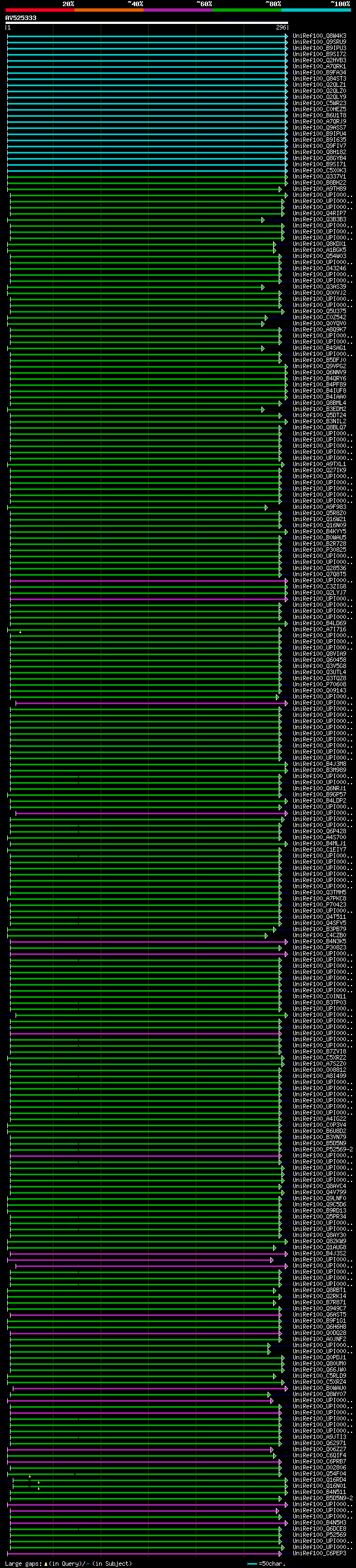Click hit UniRef100_Q84ST3
The height and width of the screenshot is (1568, 356).
pos(319,78)
